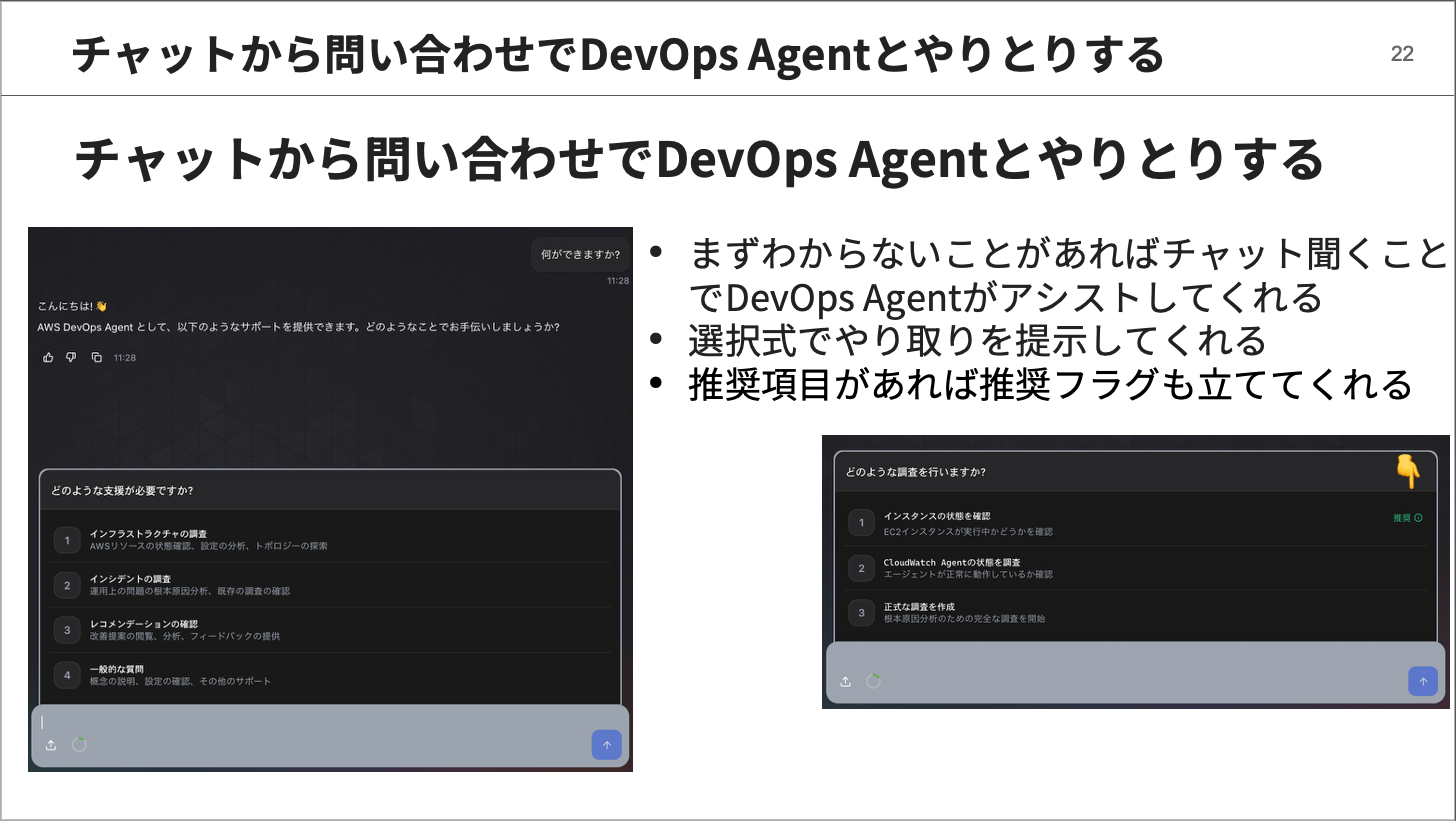1456x821 pixels.
Task: Select option 4 一般的な質問
Action: (x=331, y=675)
